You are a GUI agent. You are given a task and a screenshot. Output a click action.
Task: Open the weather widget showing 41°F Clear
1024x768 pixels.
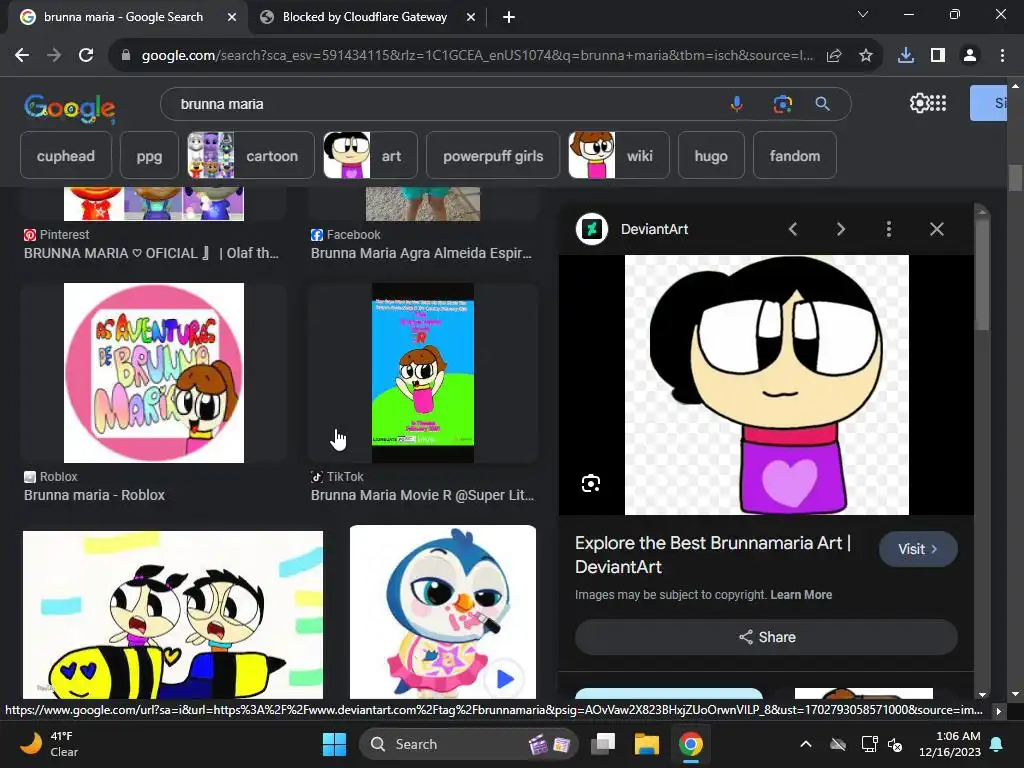(49, 744)
